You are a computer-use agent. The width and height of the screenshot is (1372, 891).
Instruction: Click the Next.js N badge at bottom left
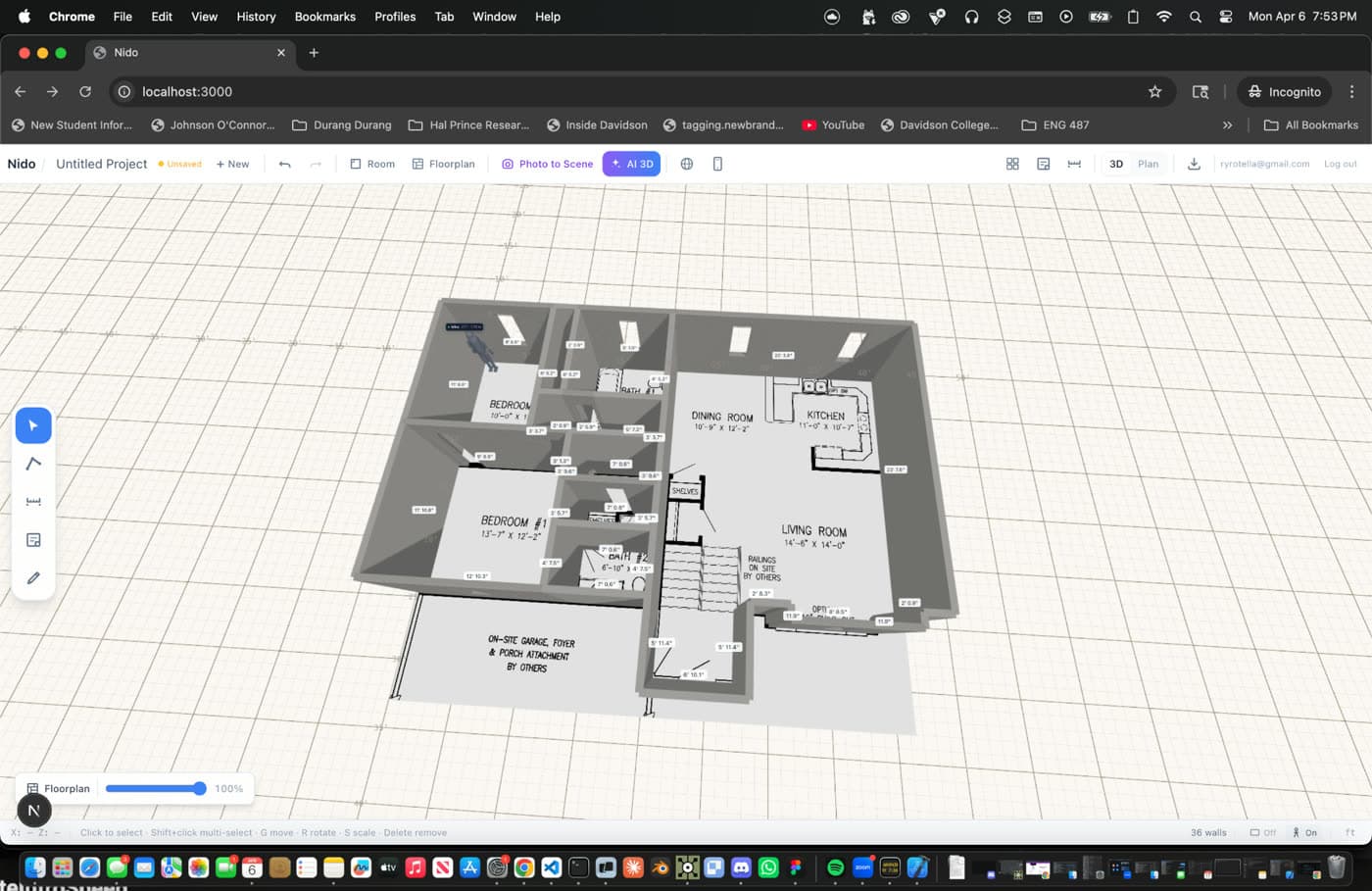click(34, 811)
